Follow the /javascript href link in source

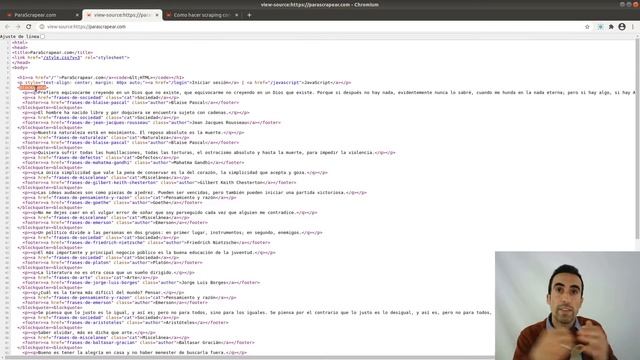pos(283,82)
